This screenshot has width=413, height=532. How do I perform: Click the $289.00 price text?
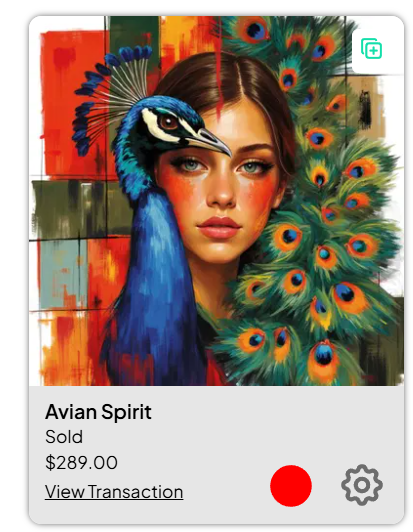pyautogui.click(x=81, y=462)
